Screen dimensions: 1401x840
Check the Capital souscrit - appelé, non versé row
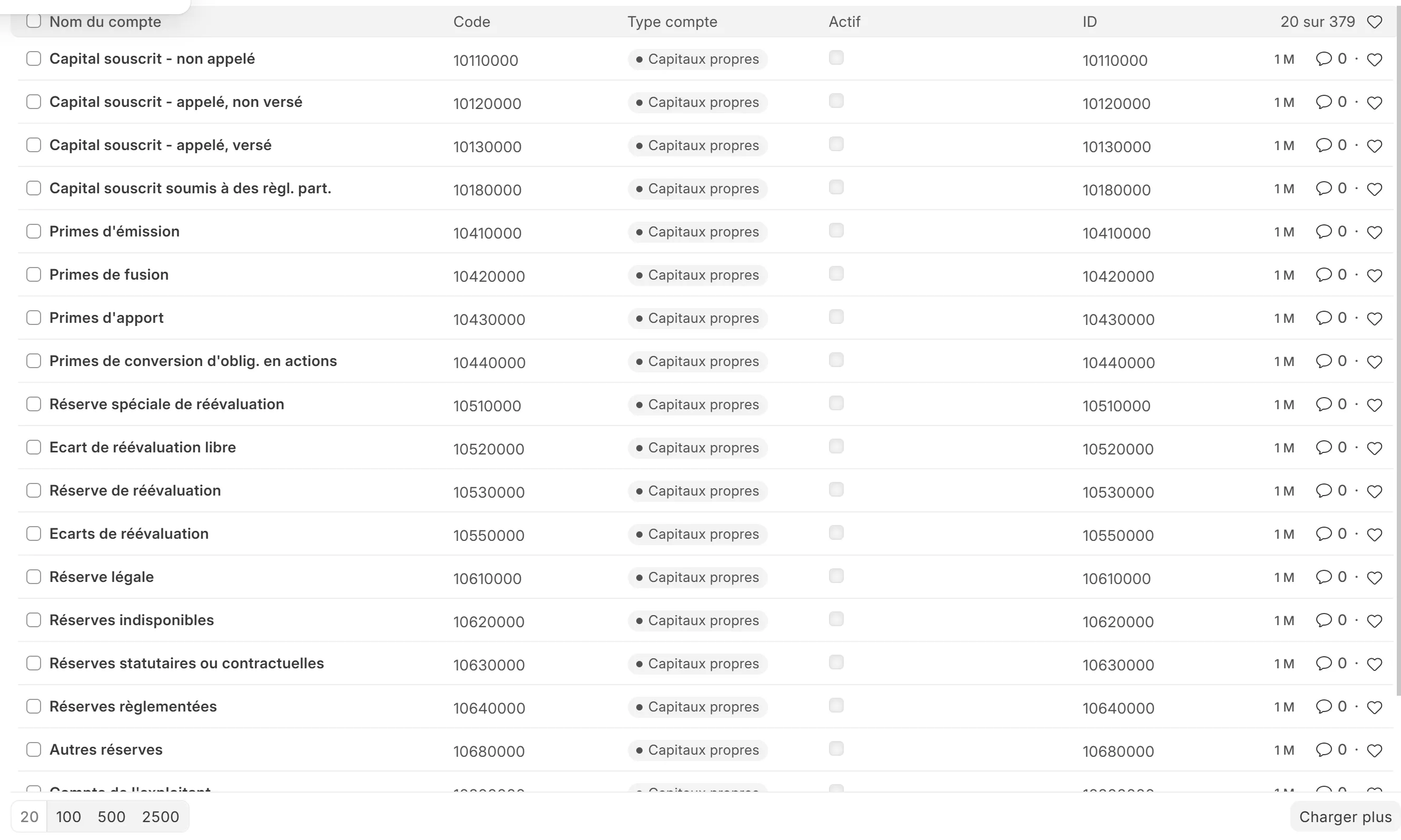click(33, 101)
